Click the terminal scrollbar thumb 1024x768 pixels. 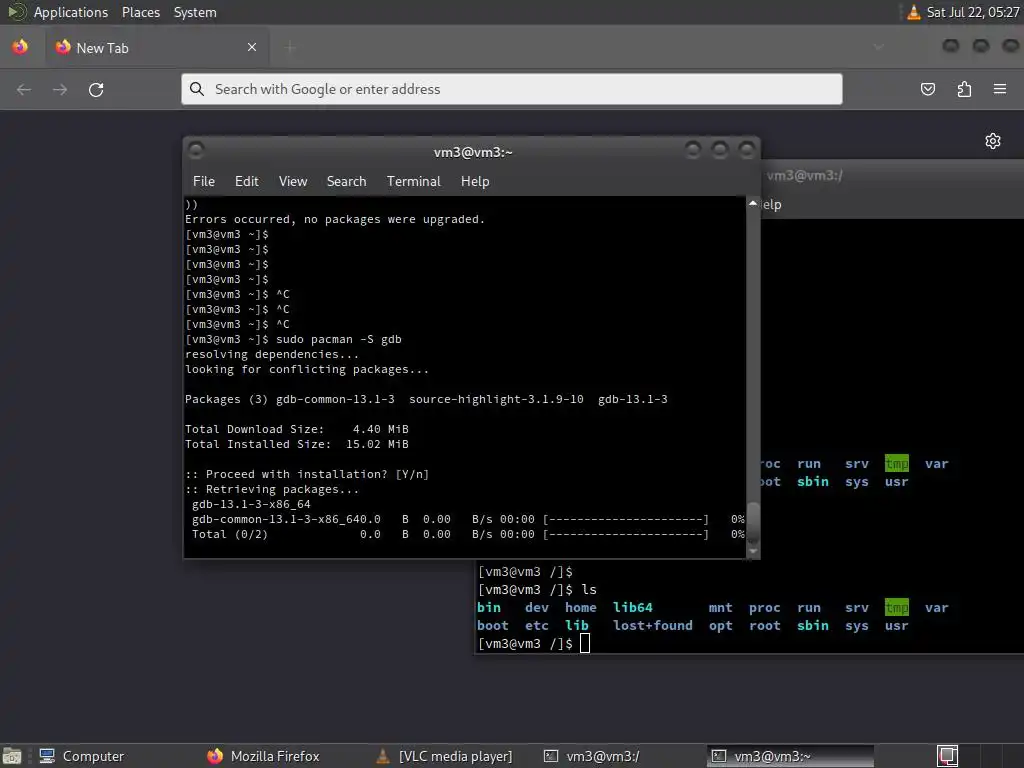[x=753, y=522]
